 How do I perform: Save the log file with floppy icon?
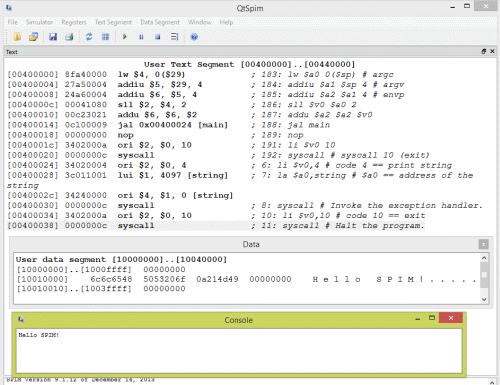pos(53,37)
